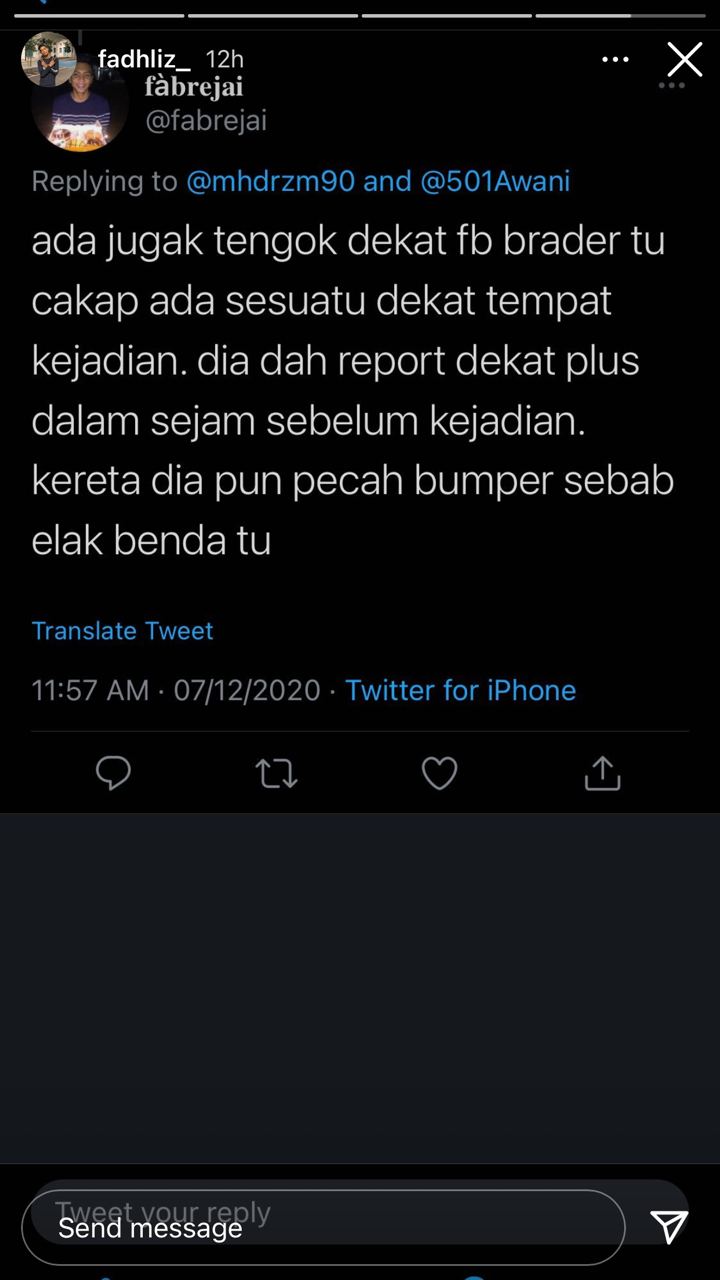Tap the retweet arrows icon
This screenshot has height=1280, width=720.
click(276, 774)
